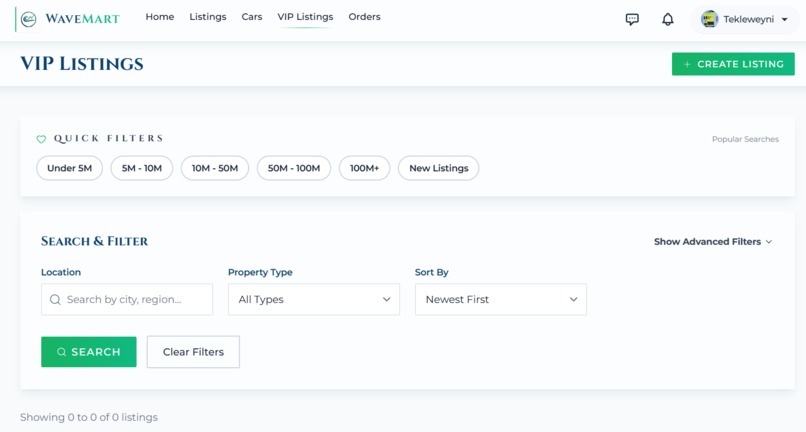Click Clear Filters
Screen dimensions: 806x432
pyautogui.click(x=193, y=352)
